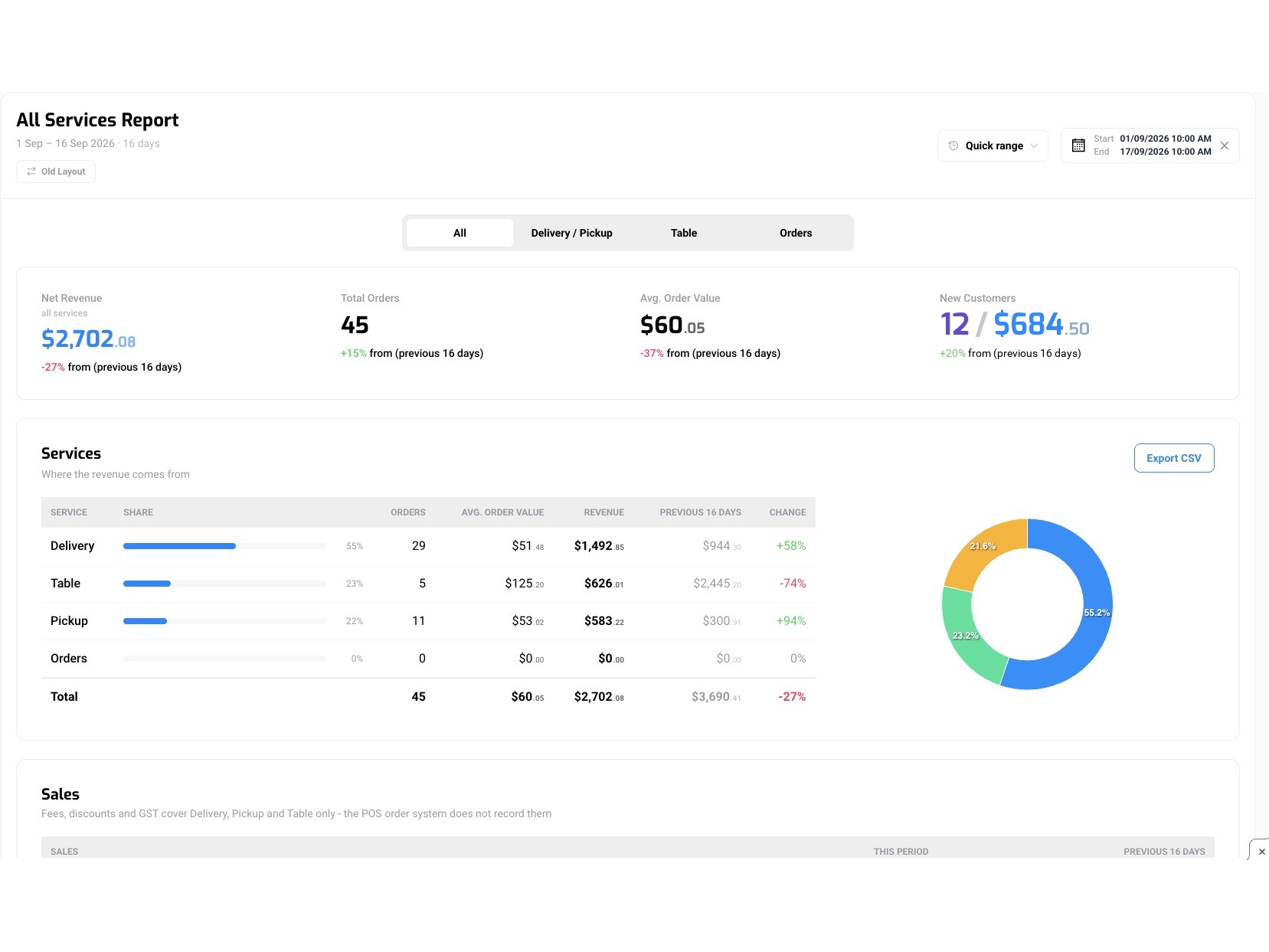The image size is (1269, 952).
Task: Click the Sales section heading
Action: [x=61, y=794]
